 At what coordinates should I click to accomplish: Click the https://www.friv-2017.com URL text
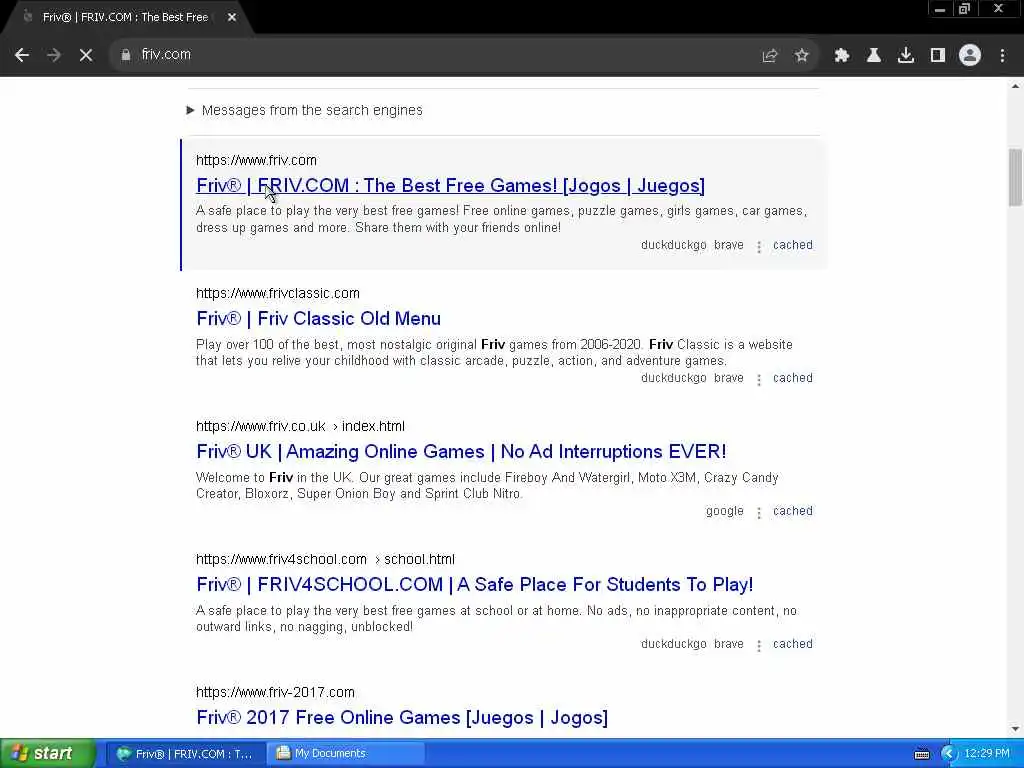coord(276,692)
